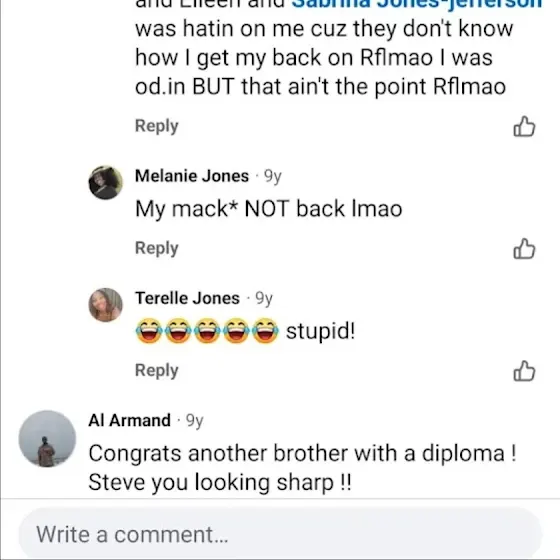Like Terelle Jones' 'stupid!' comment
The width and height of the screenshot is (560, 560).
524,371
